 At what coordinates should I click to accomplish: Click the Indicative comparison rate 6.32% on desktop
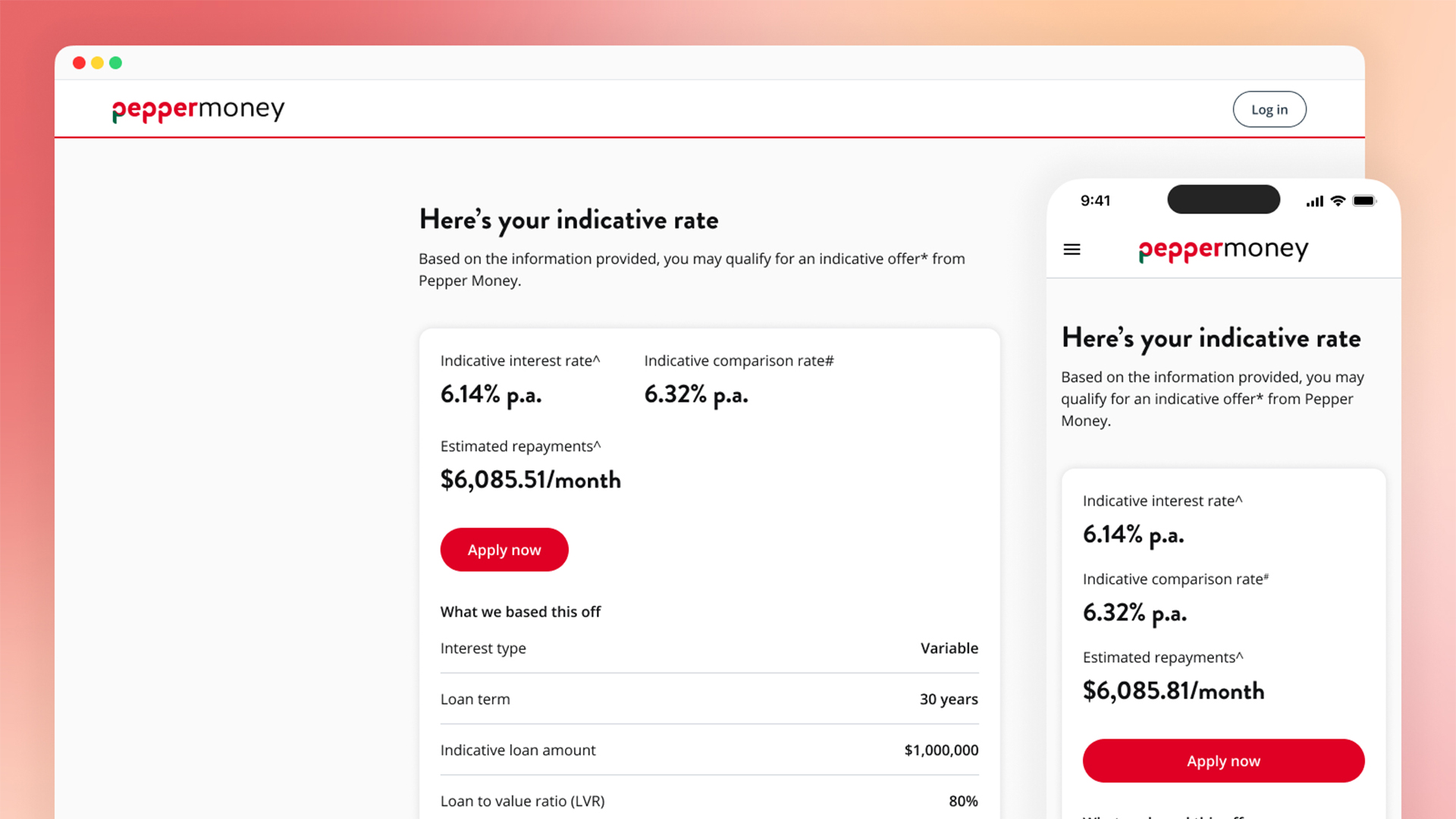696,394
